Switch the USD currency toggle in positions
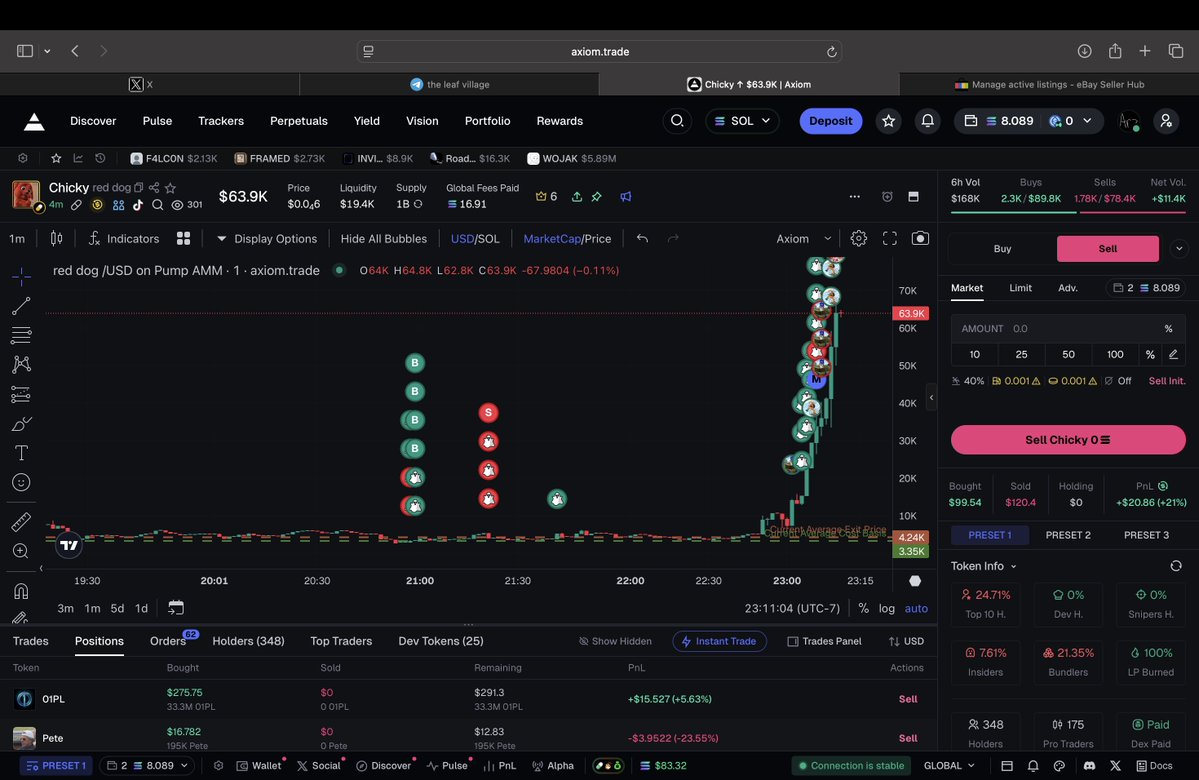This screenshot has width=1199, height=780. 906,641
